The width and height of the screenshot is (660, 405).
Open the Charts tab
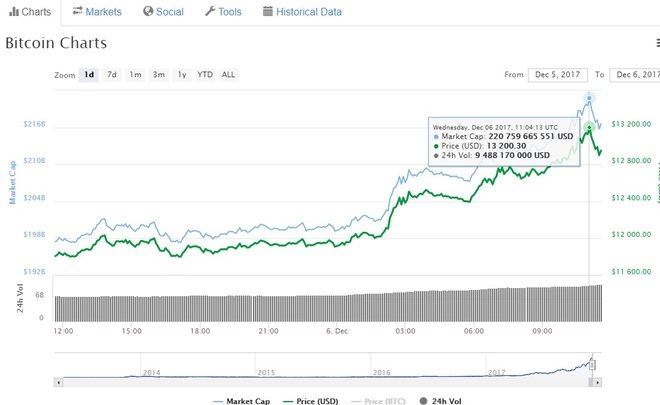point(29,12)
